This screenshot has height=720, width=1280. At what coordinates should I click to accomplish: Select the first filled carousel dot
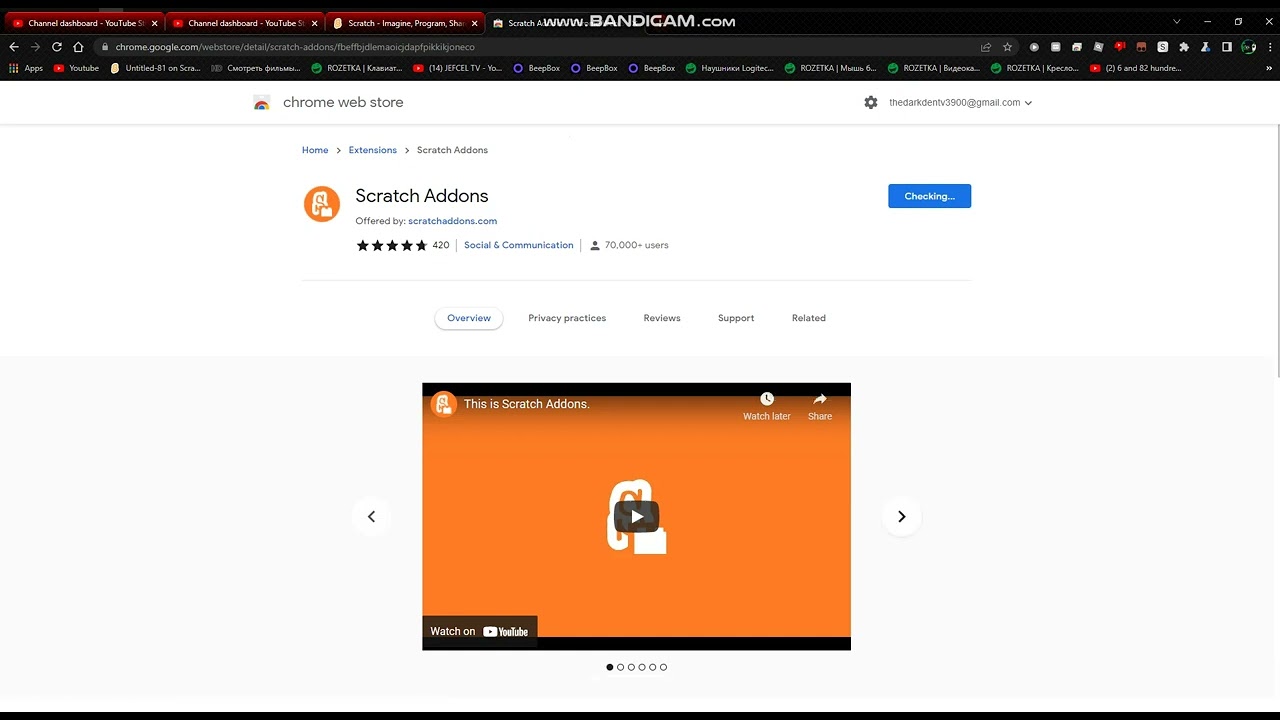pyautogui.click(x=609, y=667)
